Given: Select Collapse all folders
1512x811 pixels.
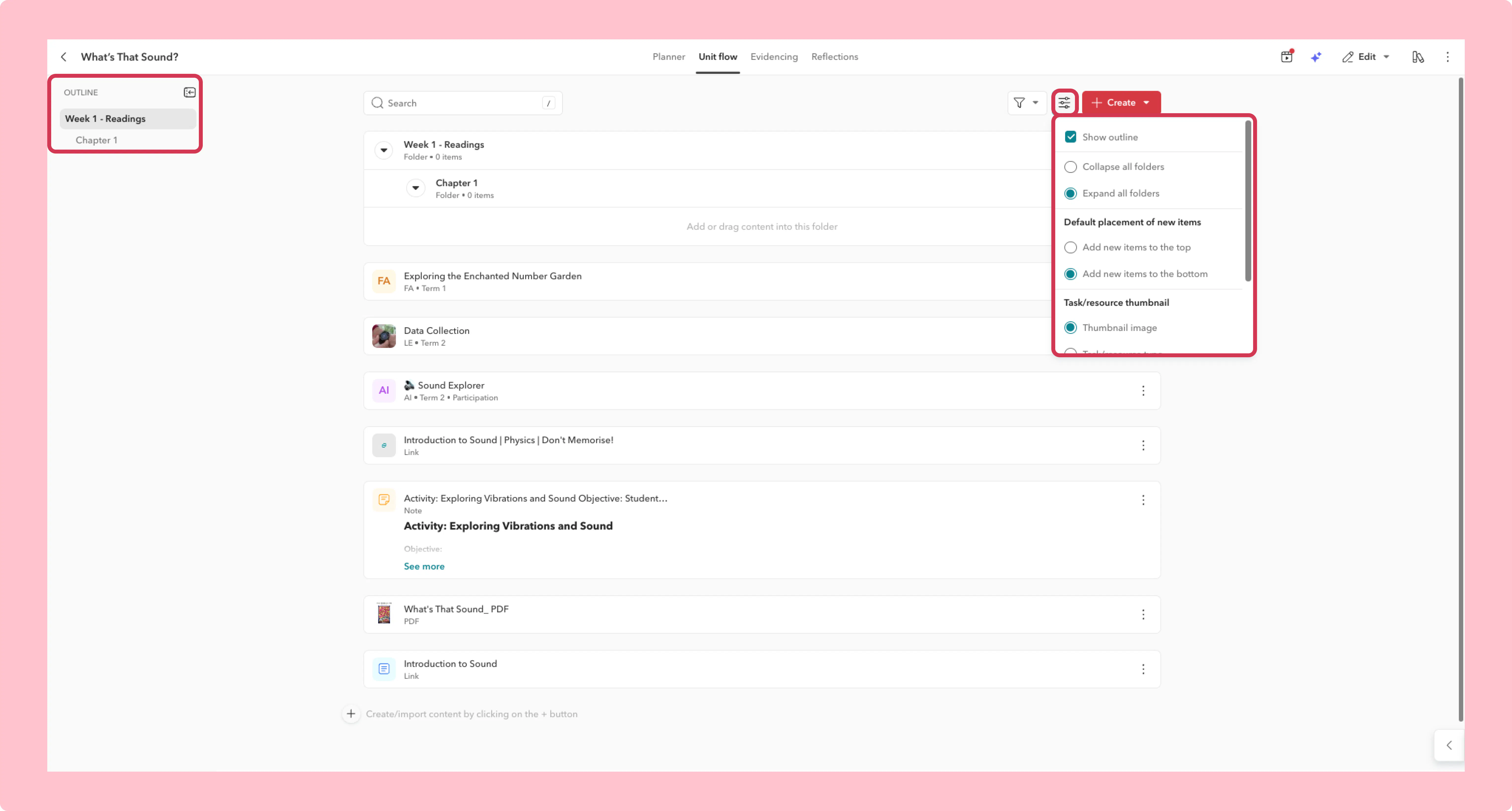Looking at the screenshot, I should point(1070,167).
